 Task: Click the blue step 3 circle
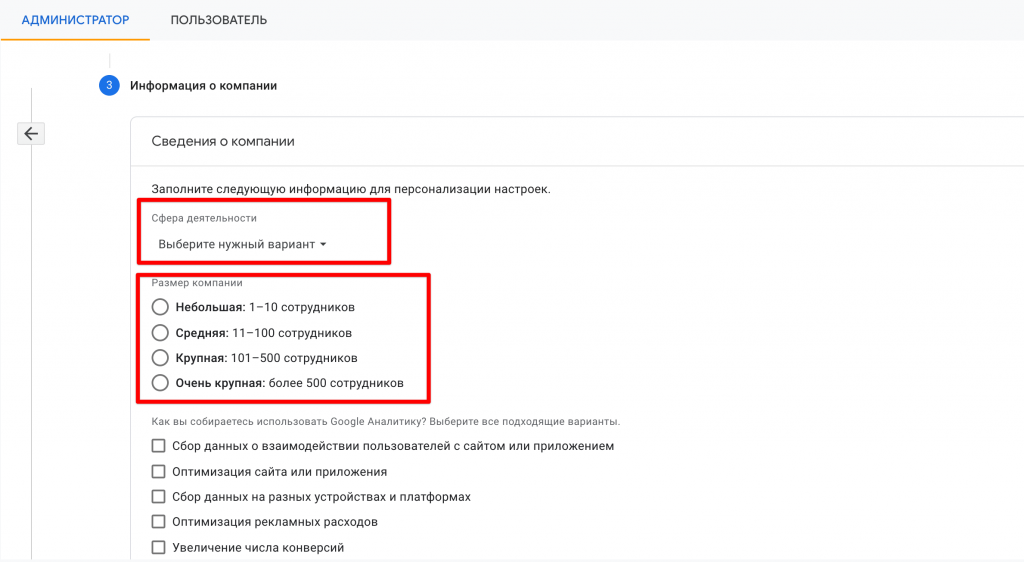109,86
